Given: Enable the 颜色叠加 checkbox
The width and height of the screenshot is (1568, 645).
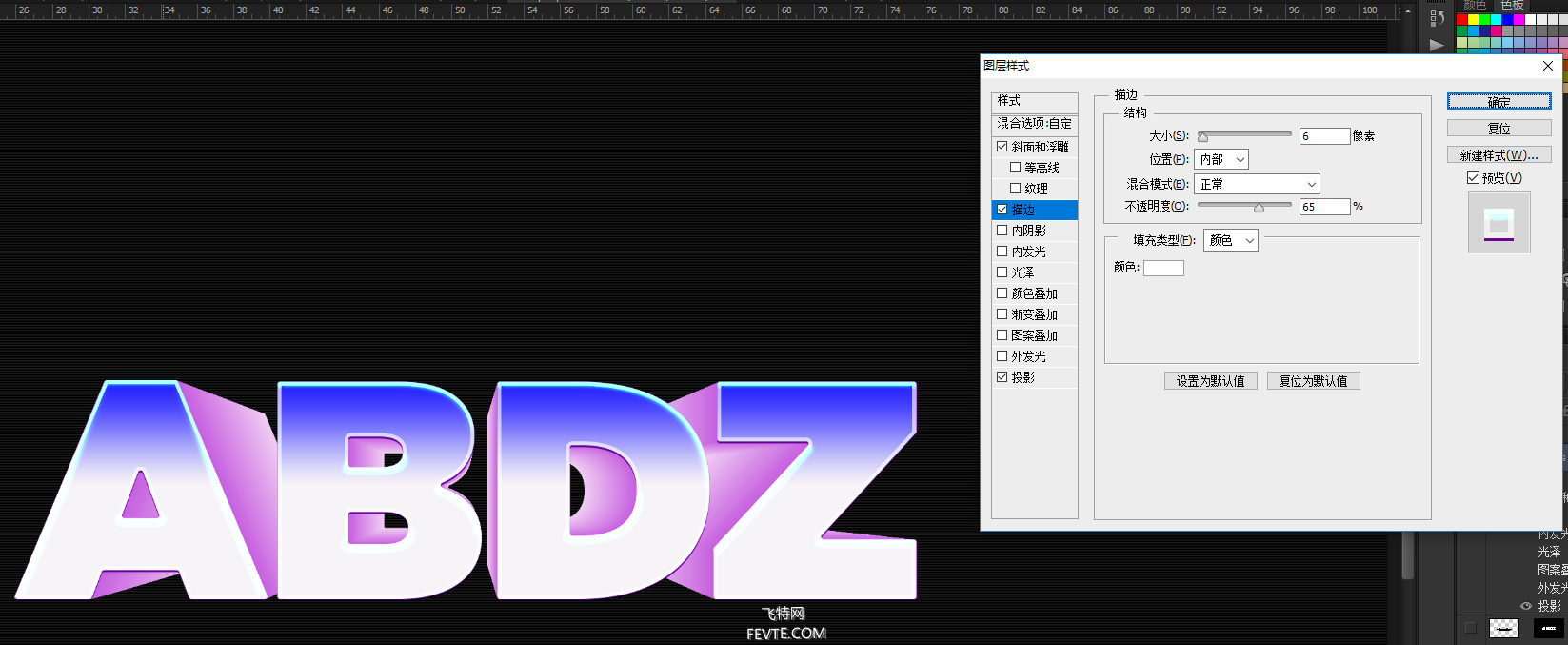Looking at the screenshot, I should click(1002, 293).
